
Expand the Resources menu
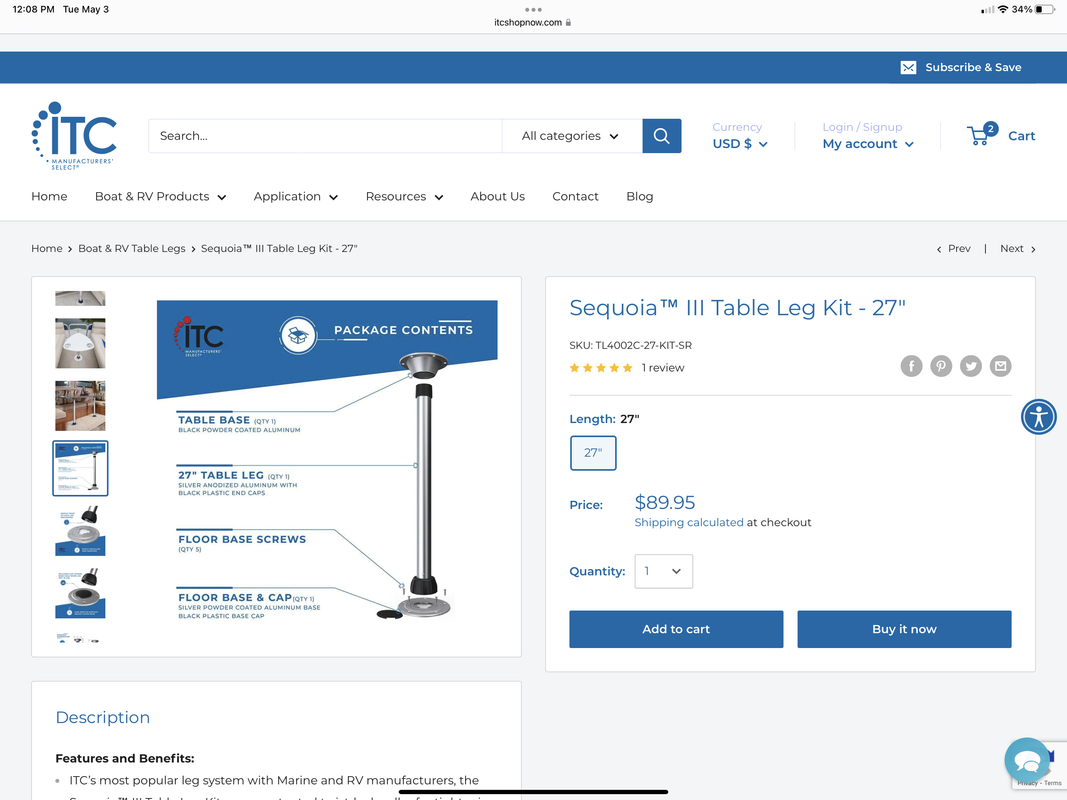(x=404, y=197)
